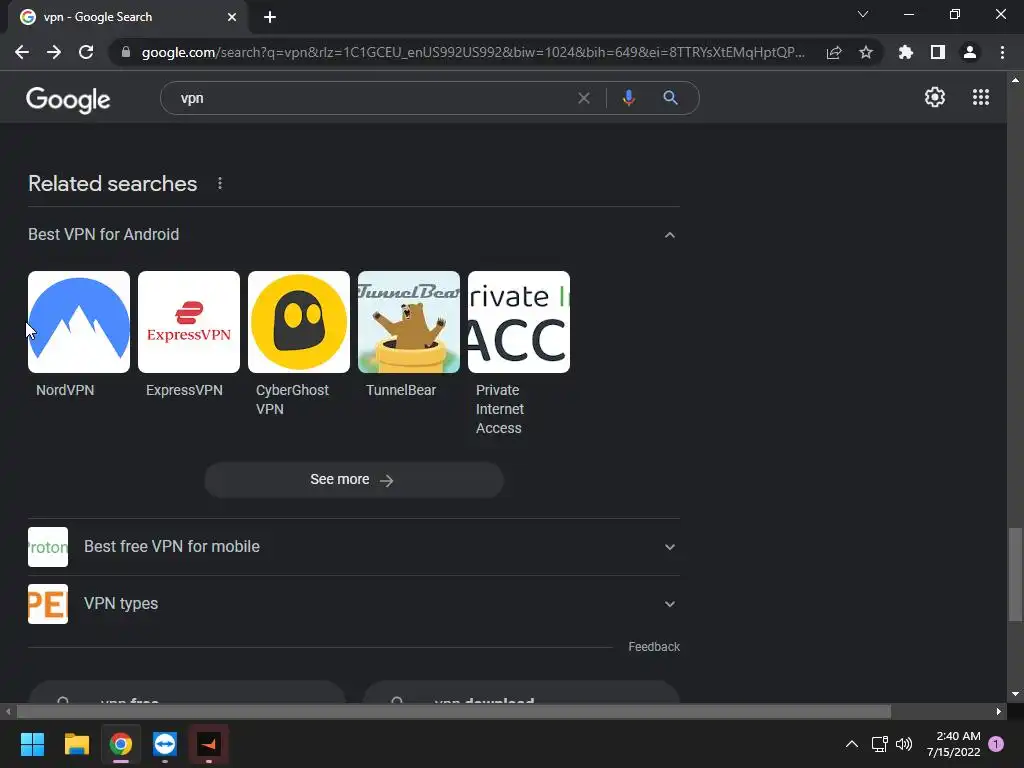
Task: Show hidden system tray icons
Action: (852, 744)
